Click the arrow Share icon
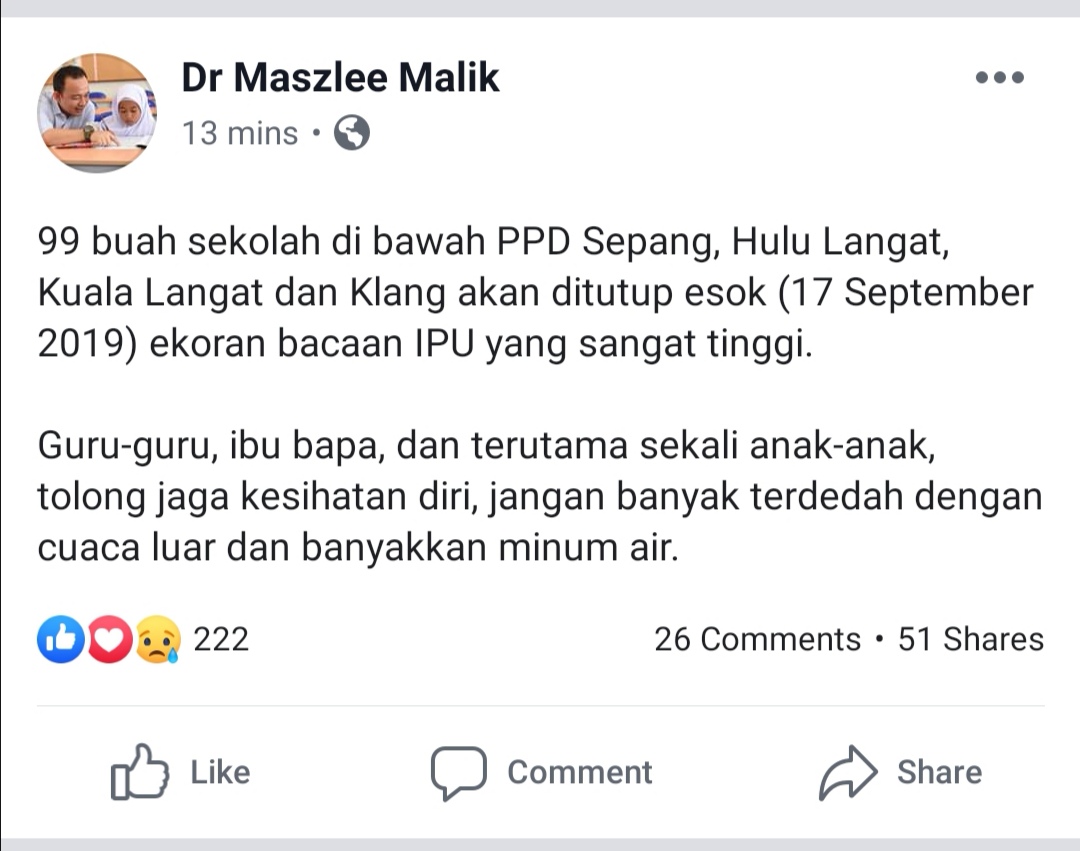The height and width of the screenshot is (851, 1080). pos(848,773)
